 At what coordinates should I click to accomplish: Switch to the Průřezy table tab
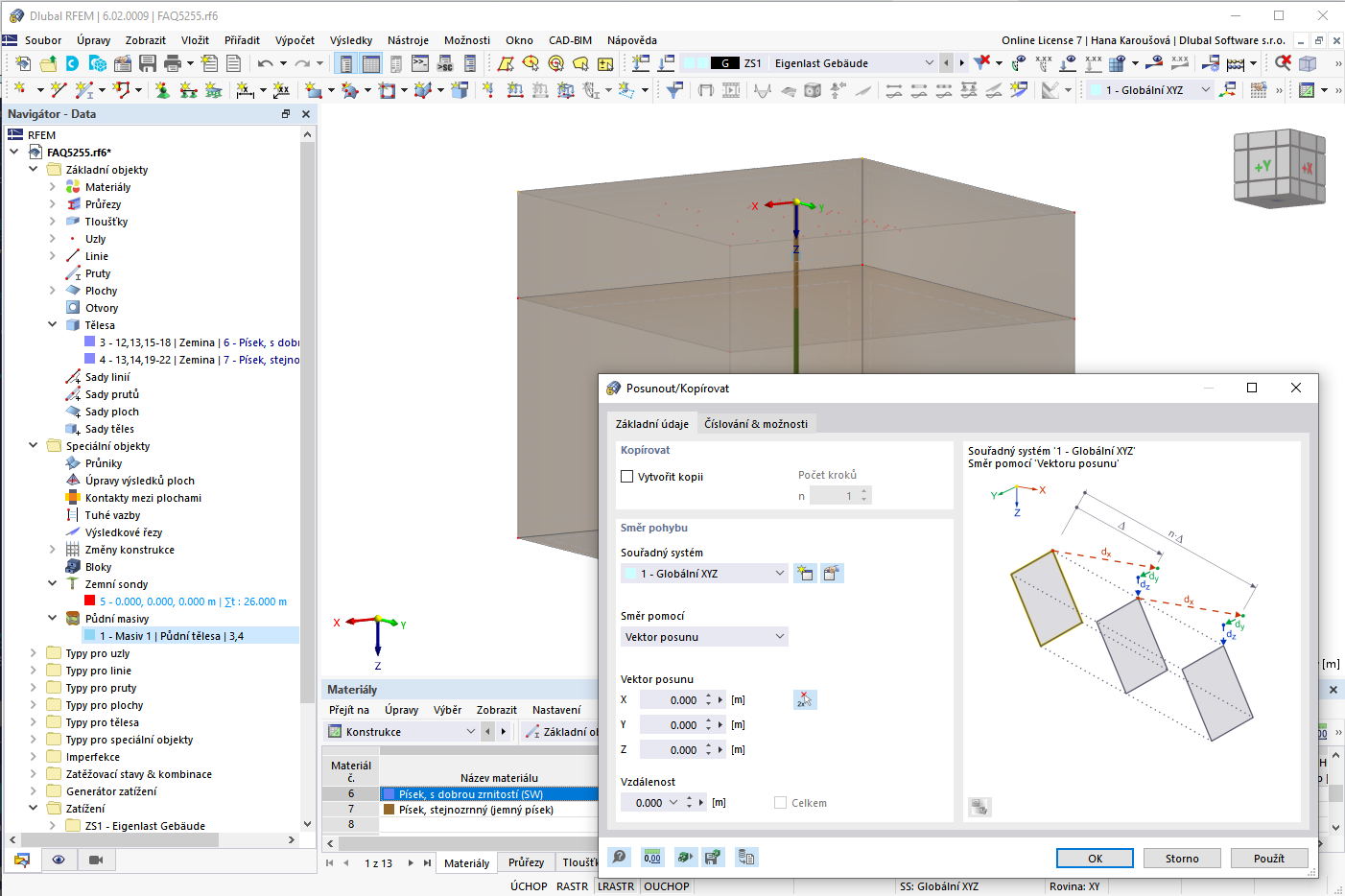click(x=526, y=863)
